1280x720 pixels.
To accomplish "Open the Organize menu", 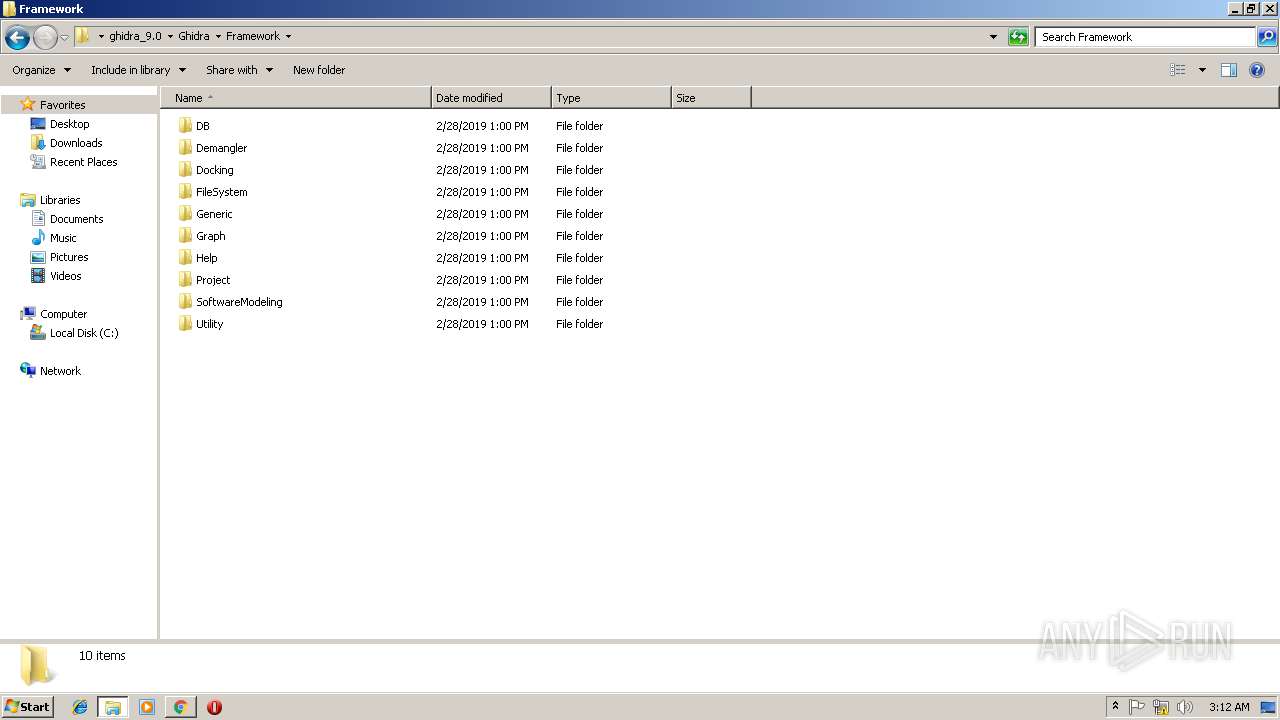I will pos(41,70).
